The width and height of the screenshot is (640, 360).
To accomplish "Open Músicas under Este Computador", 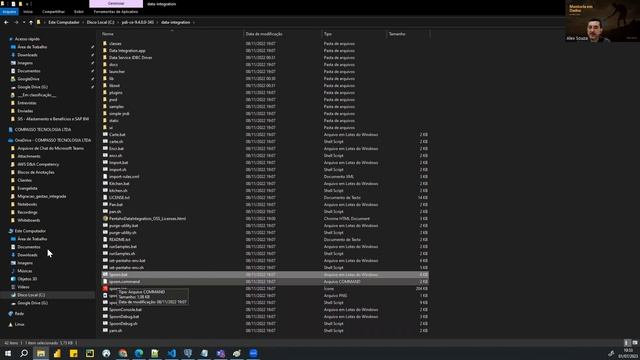I will pos(24,271).
